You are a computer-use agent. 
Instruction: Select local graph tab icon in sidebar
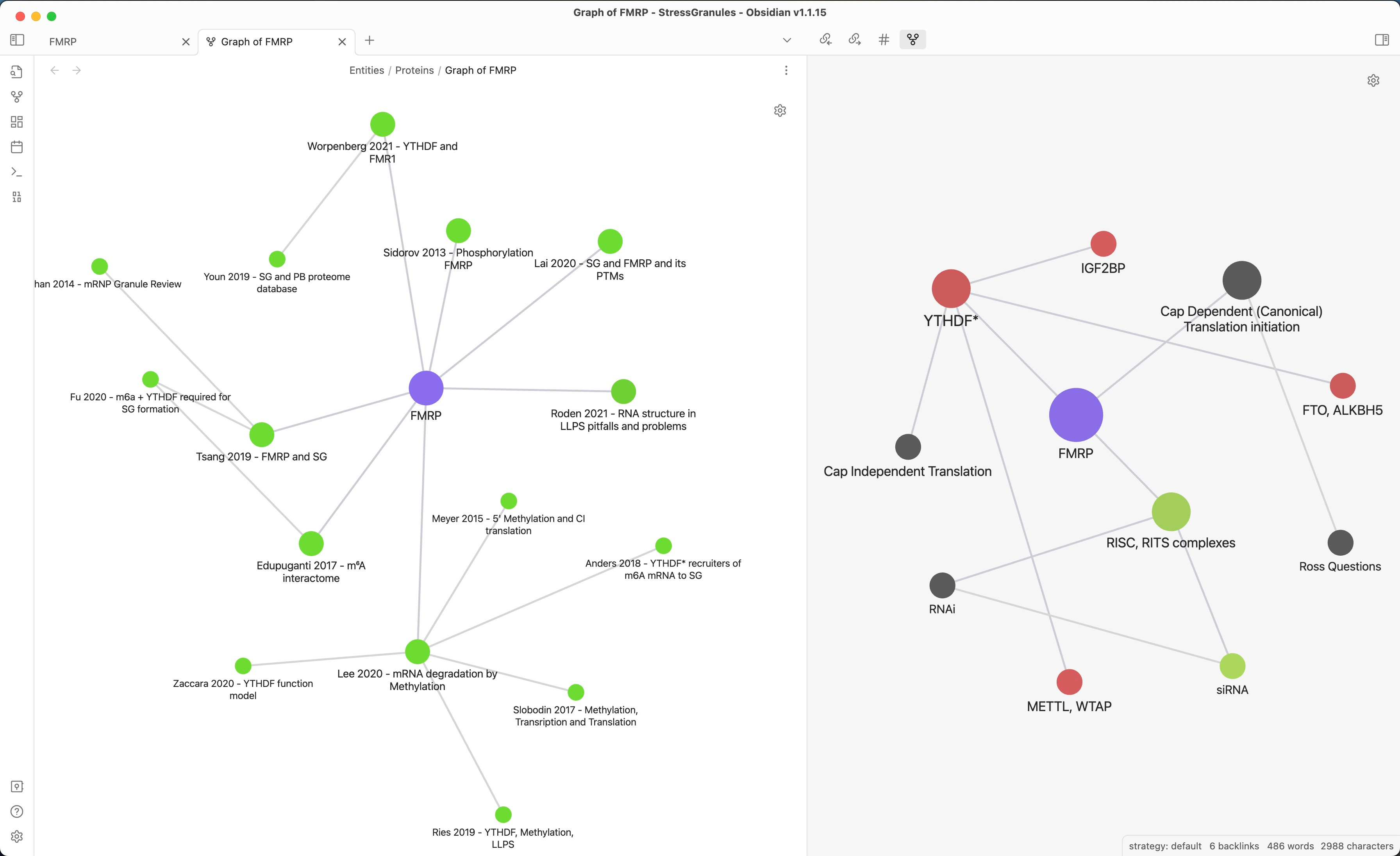click(912, 39)
